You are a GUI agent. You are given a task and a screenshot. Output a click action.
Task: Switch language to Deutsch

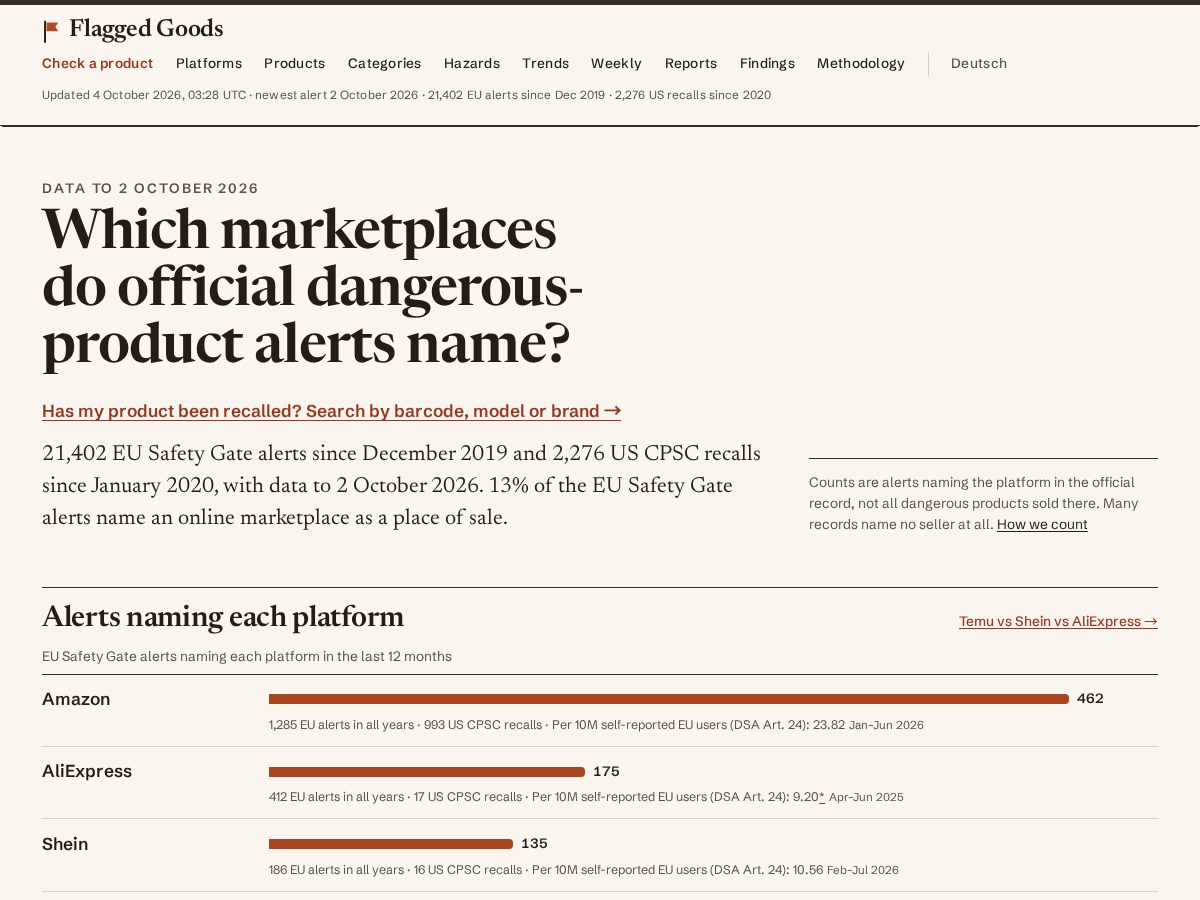point(979,63)
